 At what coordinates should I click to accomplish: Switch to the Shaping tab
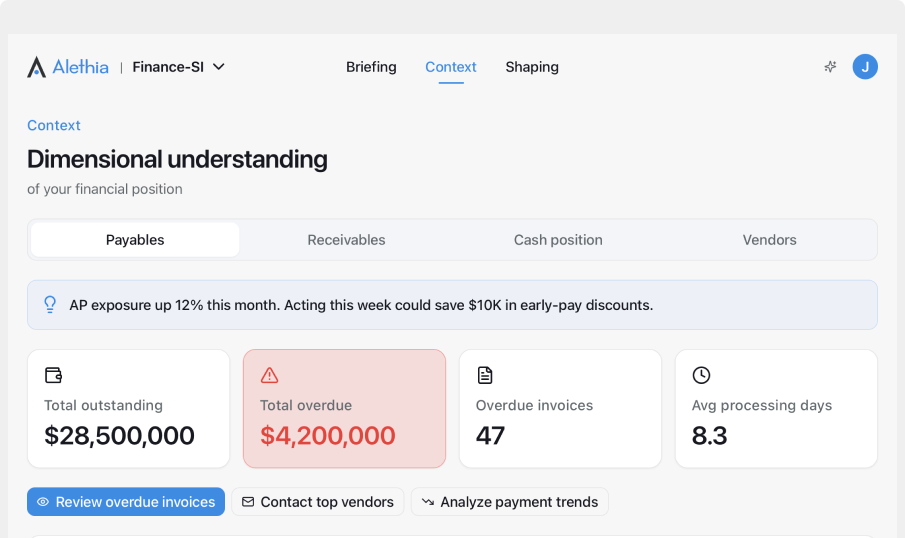[x=532, y=67]
